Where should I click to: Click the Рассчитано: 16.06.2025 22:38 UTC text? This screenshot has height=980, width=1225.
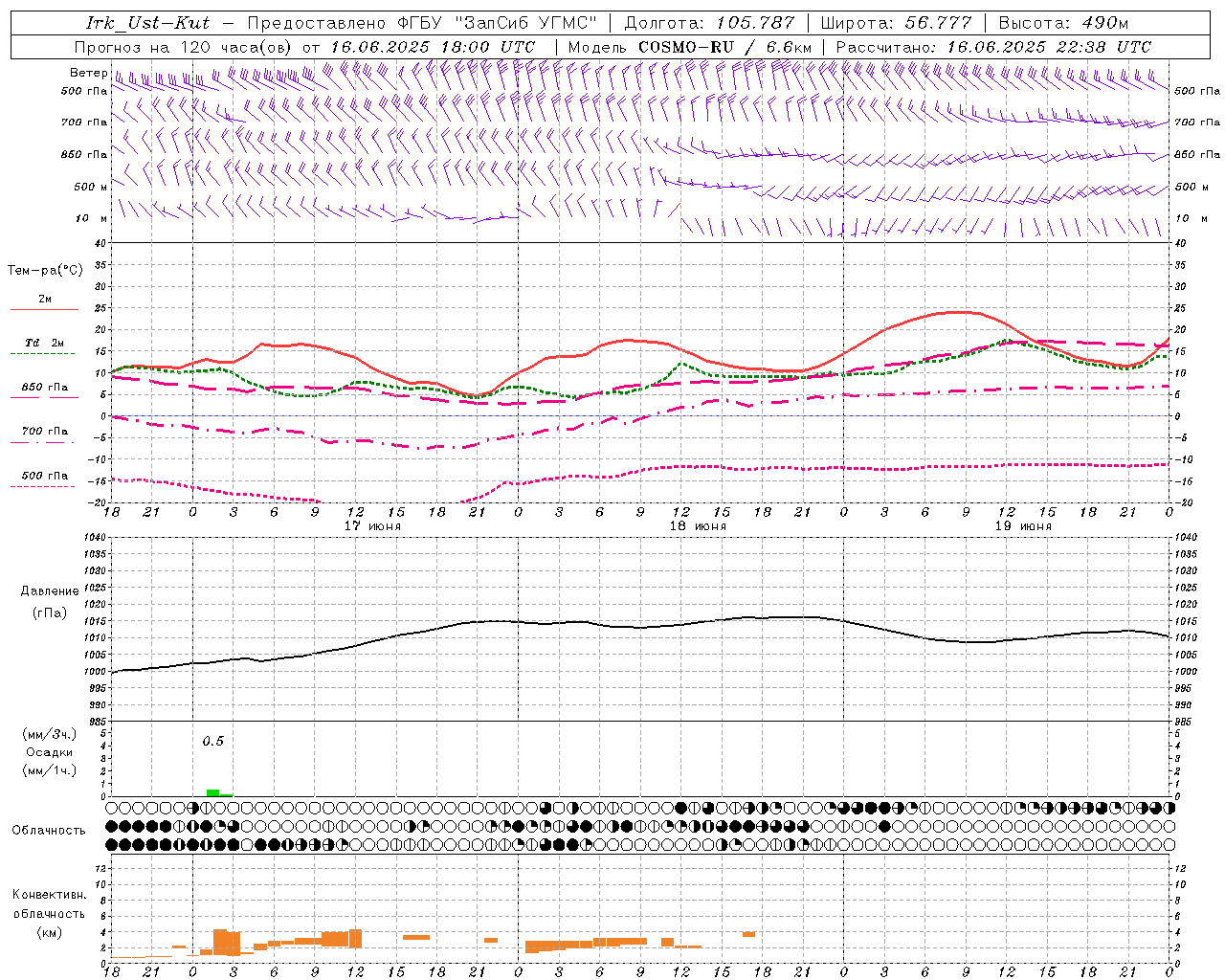click(993, 47)
